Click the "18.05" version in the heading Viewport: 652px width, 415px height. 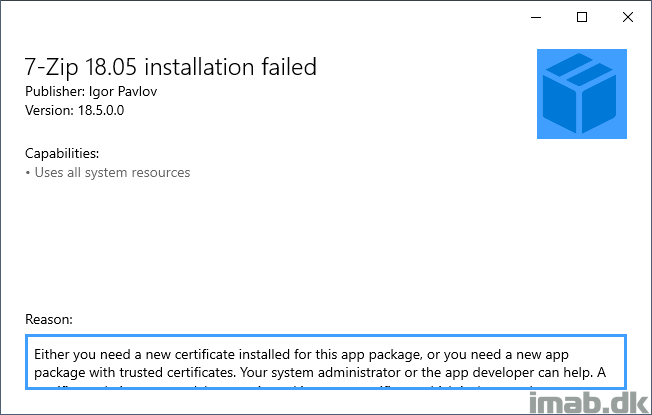111,67
